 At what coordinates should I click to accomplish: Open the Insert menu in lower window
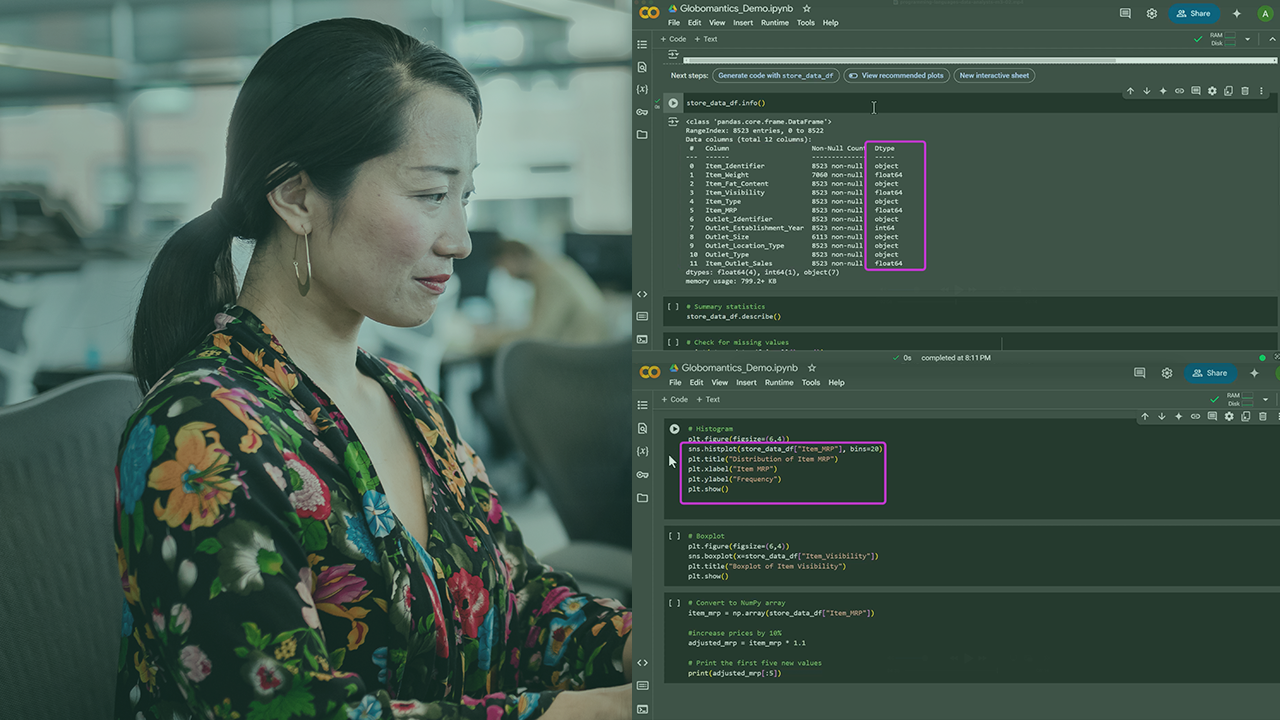746,382
